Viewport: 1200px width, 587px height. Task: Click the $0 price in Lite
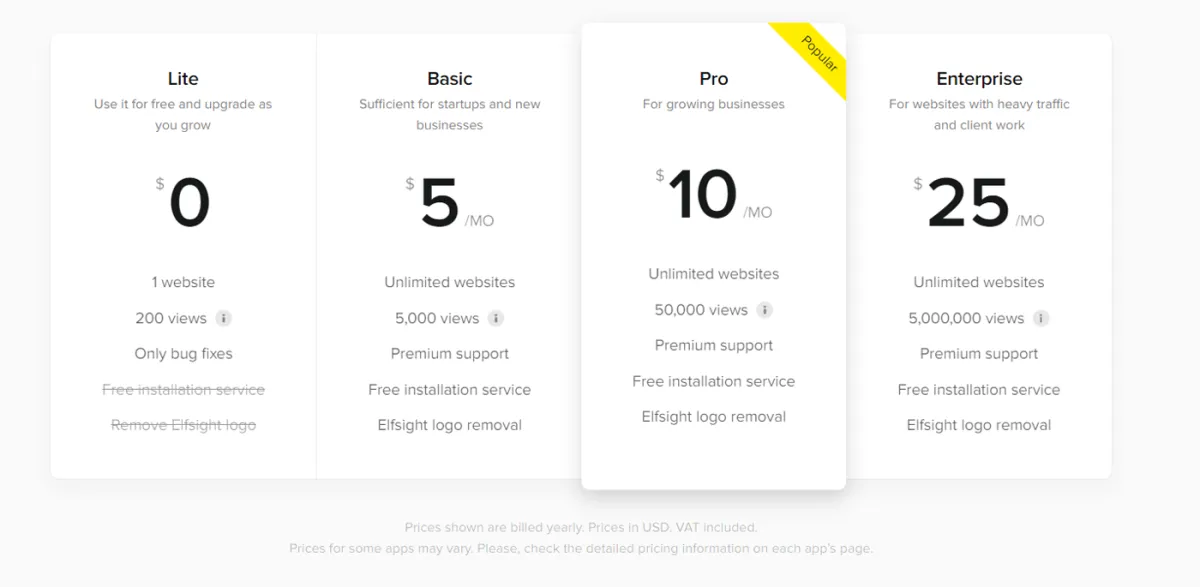[183, 203]
